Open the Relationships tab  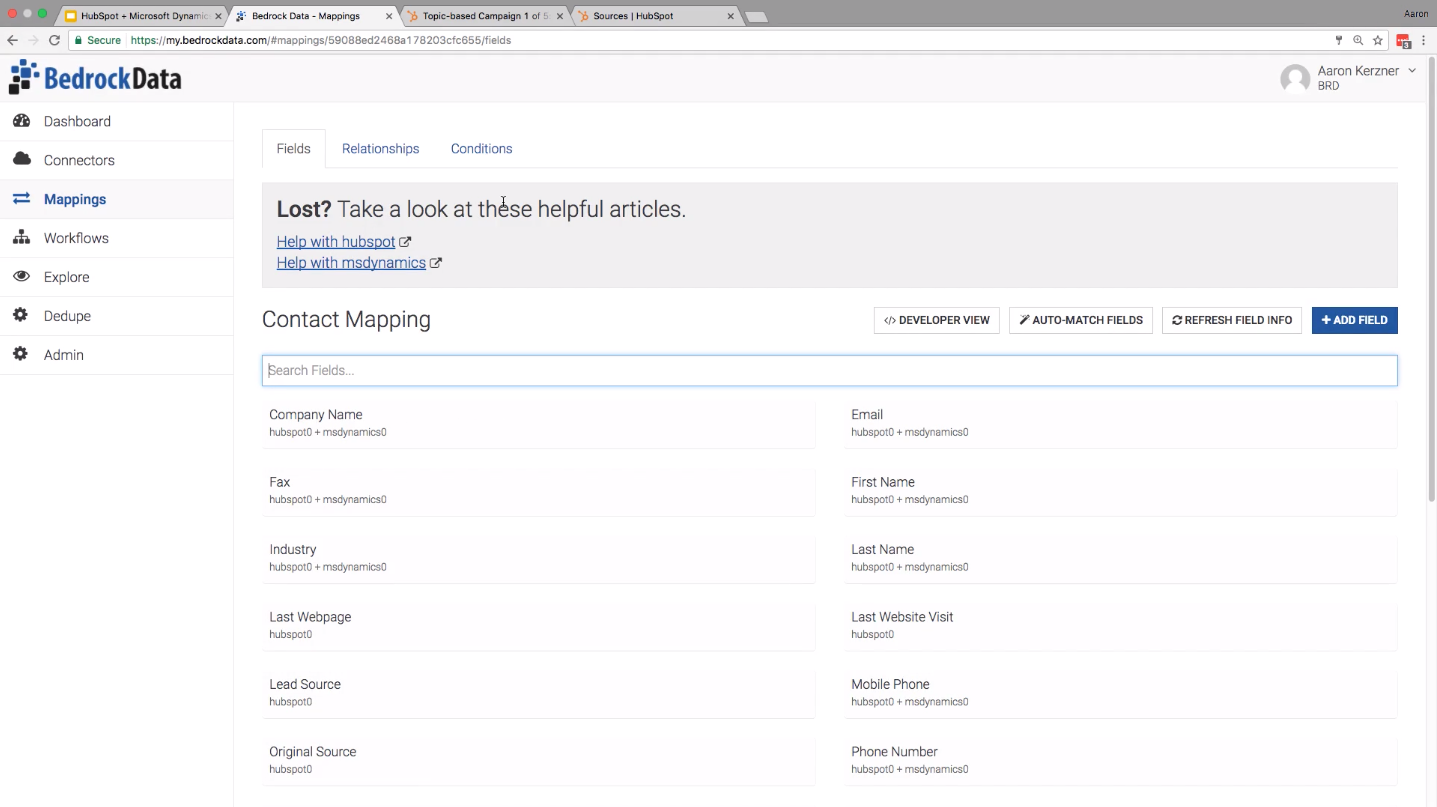[x=381, y=149]
